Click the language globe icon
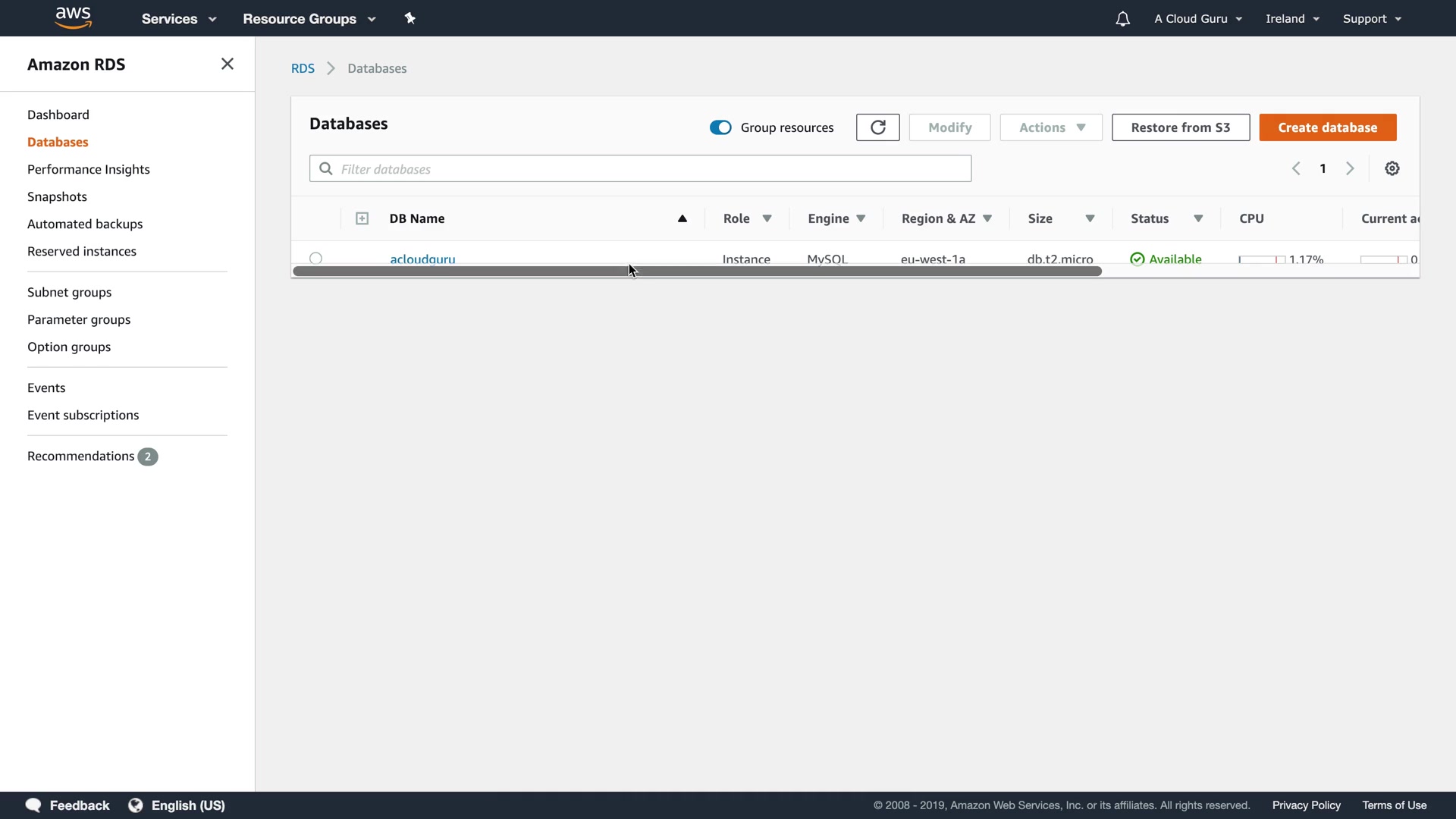1456x819 pixels. coord(135,805)
